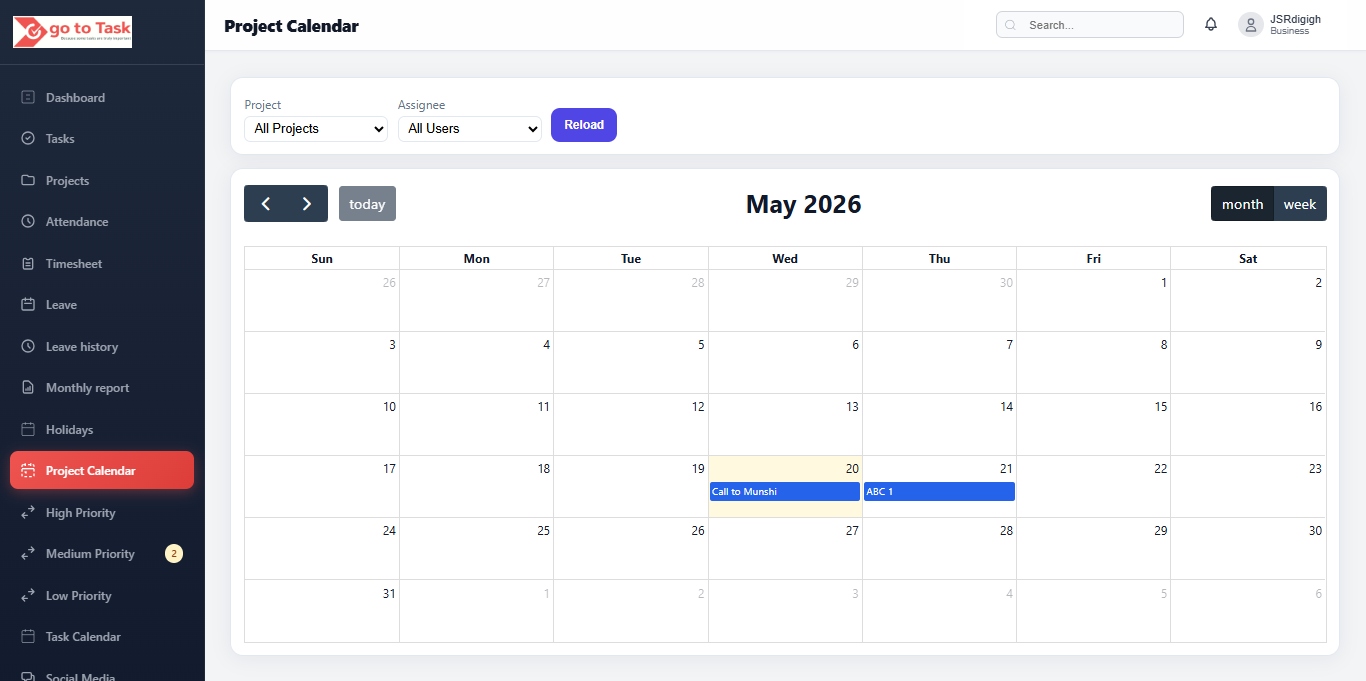Open the Call to Munshi event
The image size is (1366, 681).
785,492
